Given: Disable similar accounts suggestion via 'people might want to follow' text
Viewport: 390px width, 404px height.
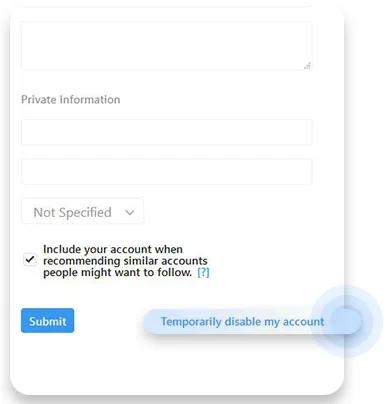Looking at the screenshot, I should [117, 272].
